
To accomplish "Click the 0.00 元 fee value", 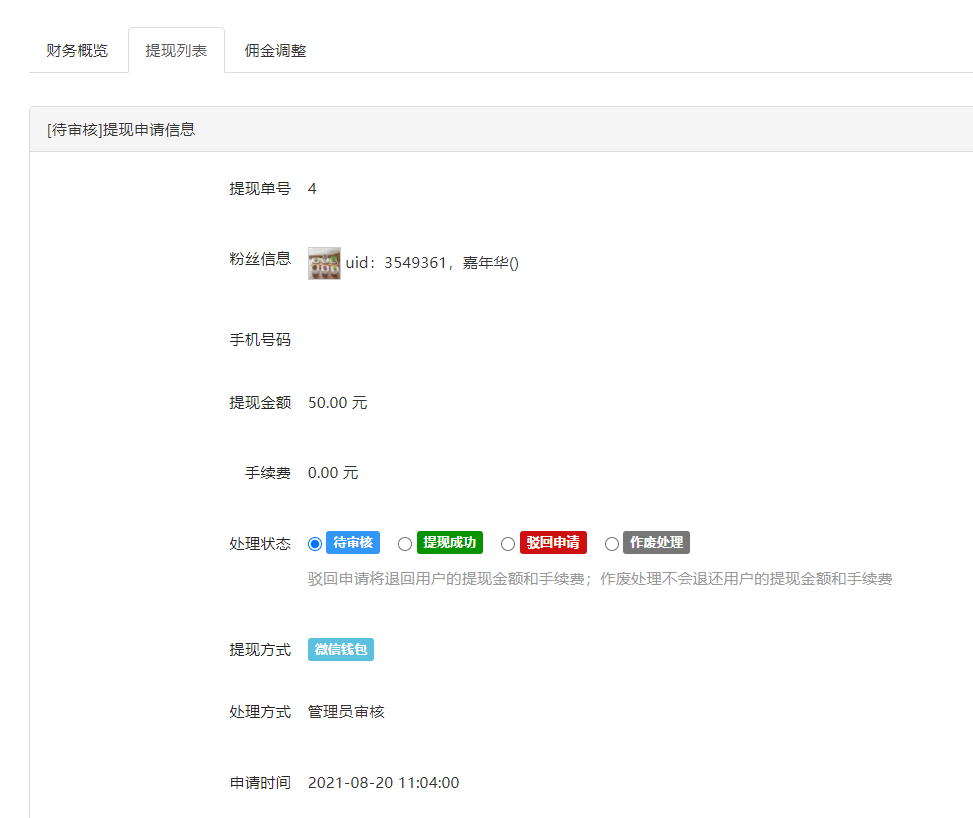I will coord(333,473).
